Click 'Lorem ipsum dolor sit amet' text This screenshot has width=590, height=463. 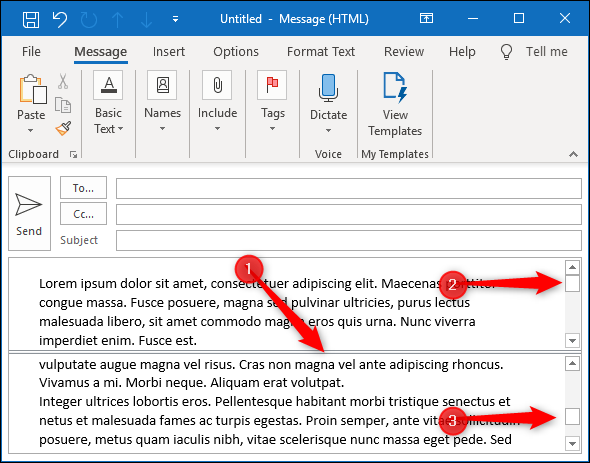coord(123,284)
